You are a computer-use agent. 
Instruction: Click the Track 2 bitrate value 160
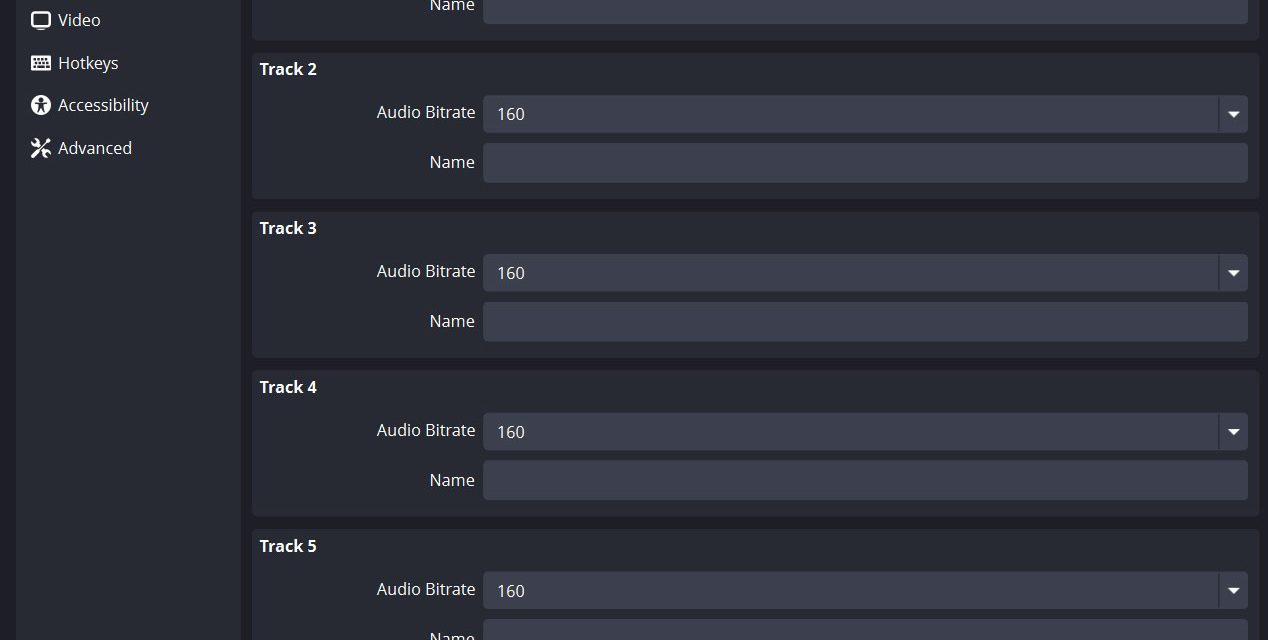511,114
